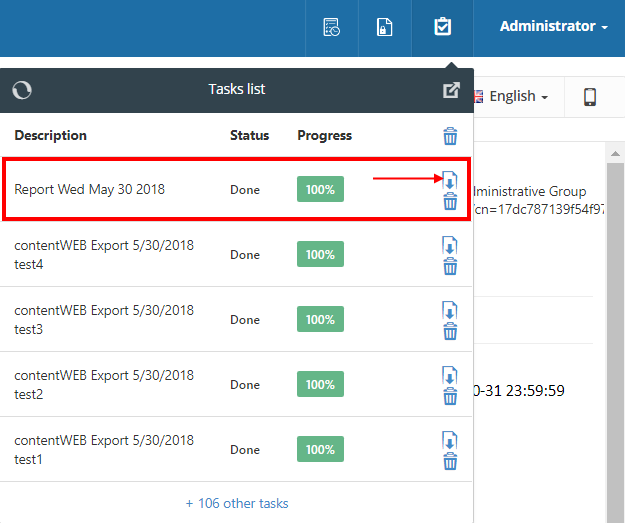Image resolution: width=625 pixels, height=523 pixels.
Task: Download contentWEB Export test3 file
Action: 450,311
